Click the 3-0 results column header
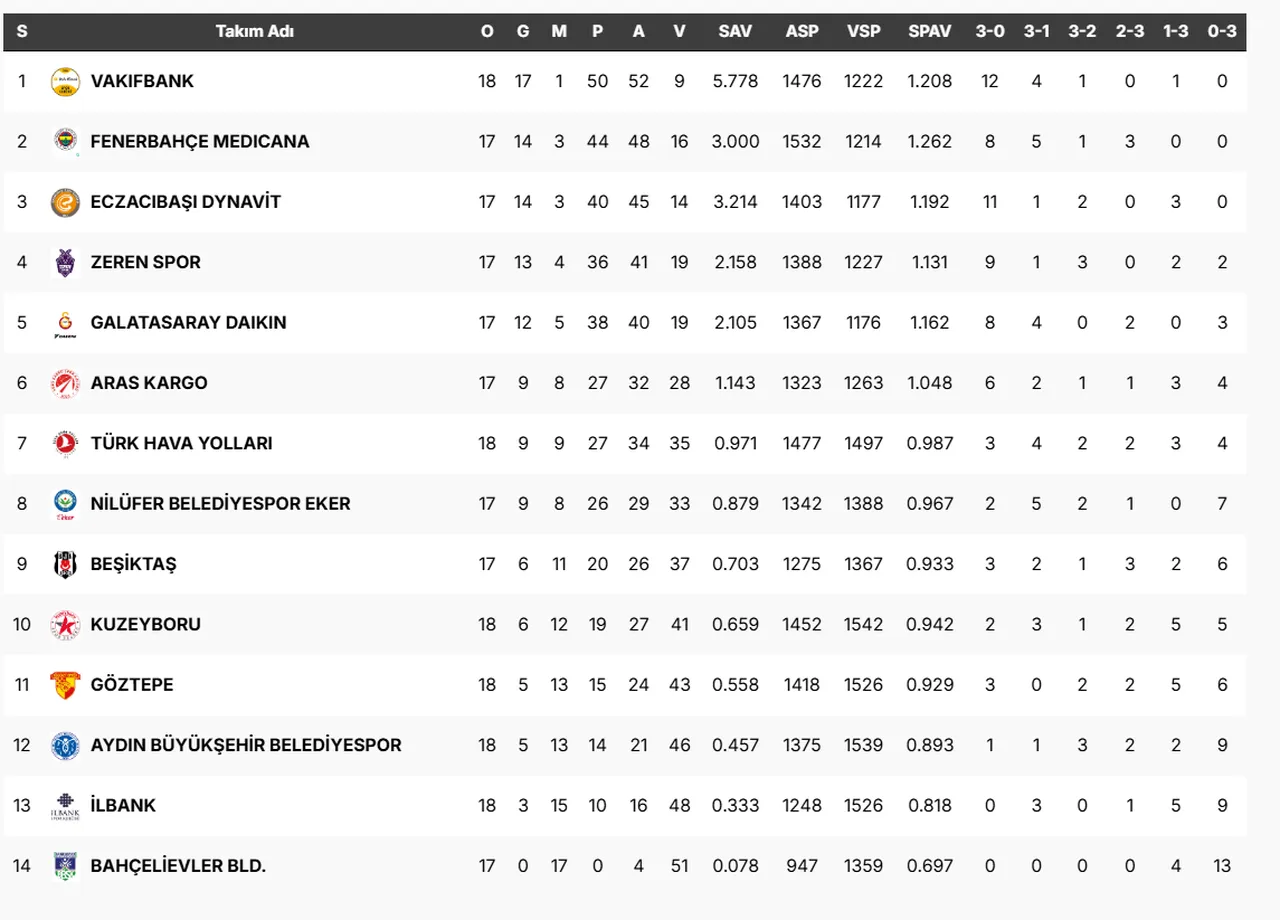Image resolution: width=1280 pixels, height=920 pixels. click(x=990, y=31)
